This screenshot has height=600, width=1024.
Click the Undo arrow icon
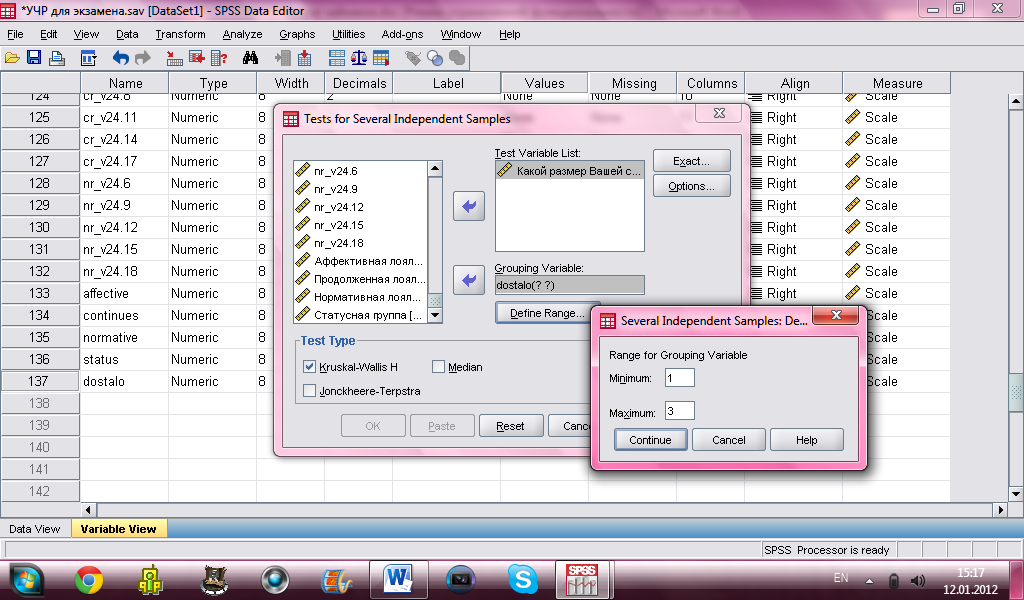tap(121, 58)
